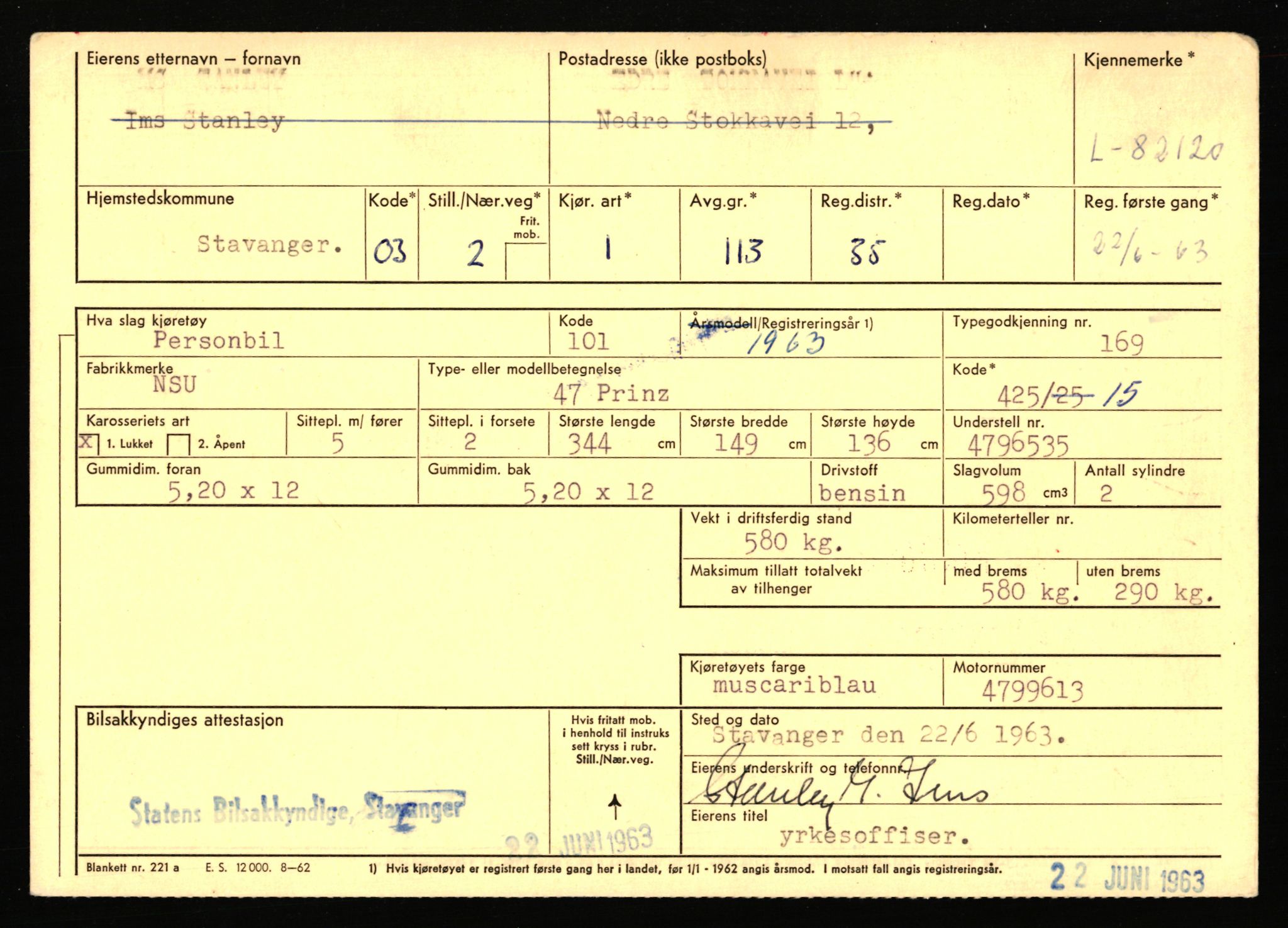Click the crossed-out name 'Ims Stanley'
The image size is (1288, 928).
204,120
